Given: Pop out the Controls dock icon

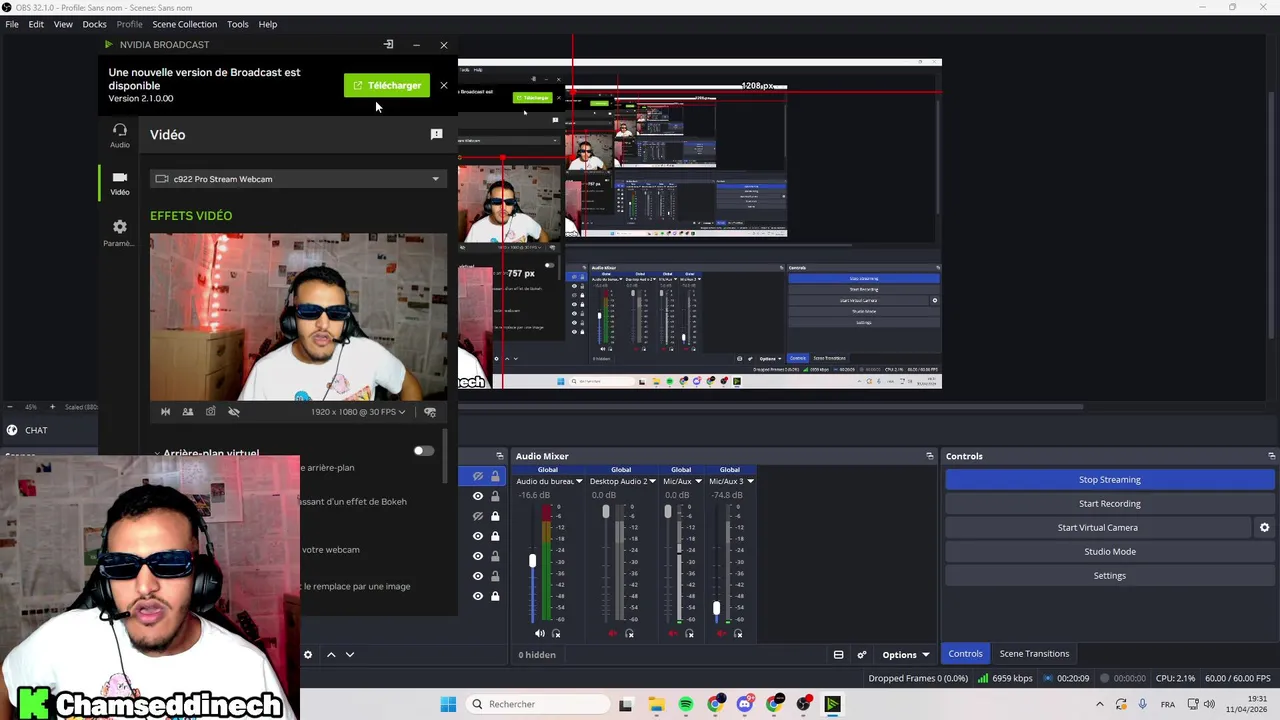Looking at the screenshot, I should click(x=1271, y=456).
